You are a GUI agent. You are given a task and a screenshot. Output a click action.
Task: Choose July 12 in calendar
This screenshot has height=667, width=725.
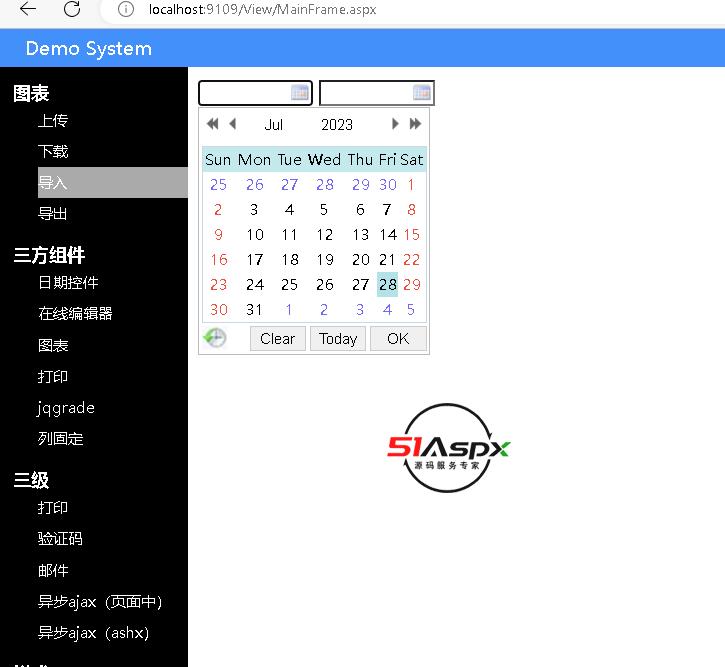pos(325,234)
